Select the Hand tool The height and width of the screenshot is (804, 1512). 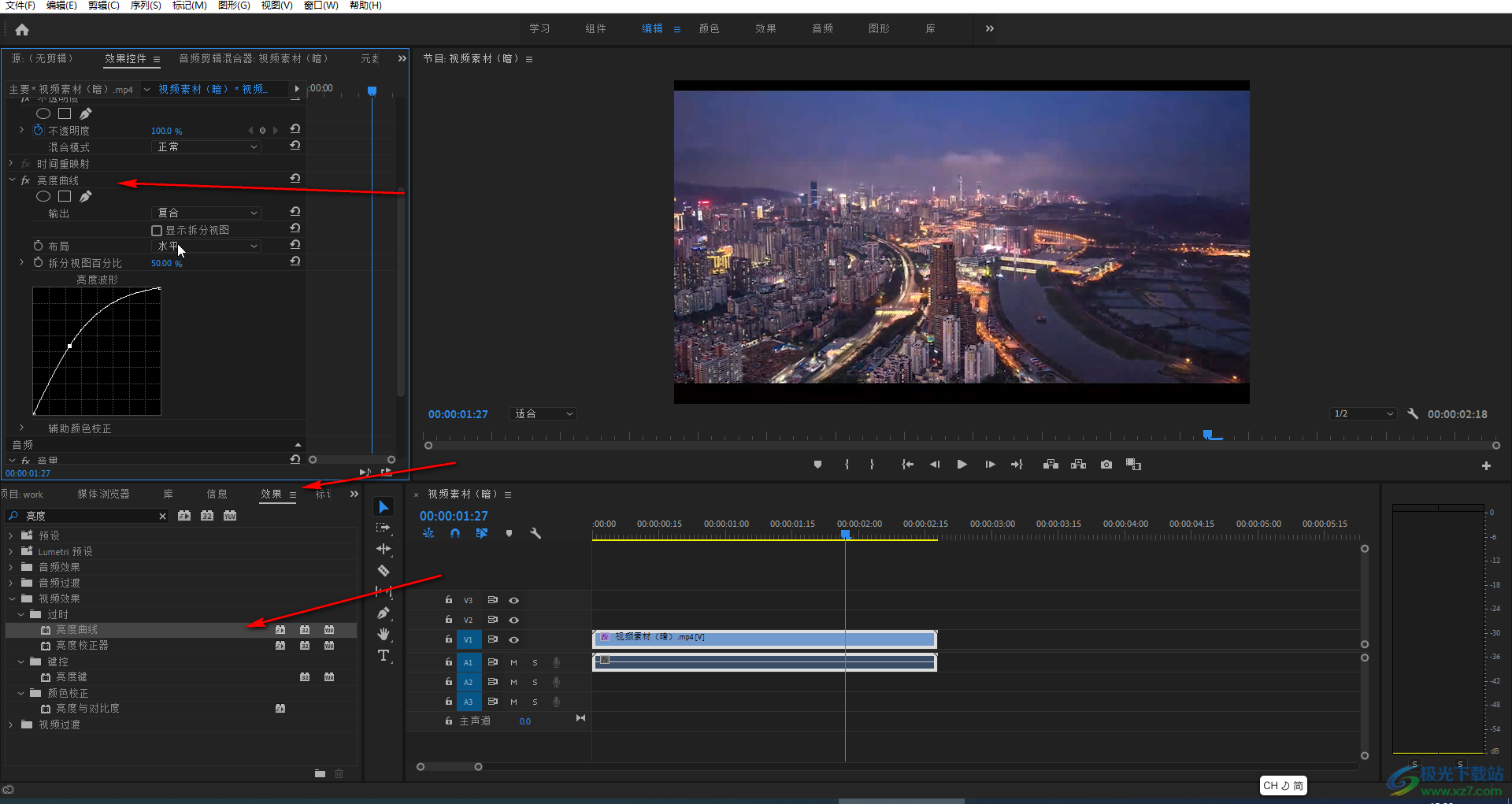(x=384, y=634)
